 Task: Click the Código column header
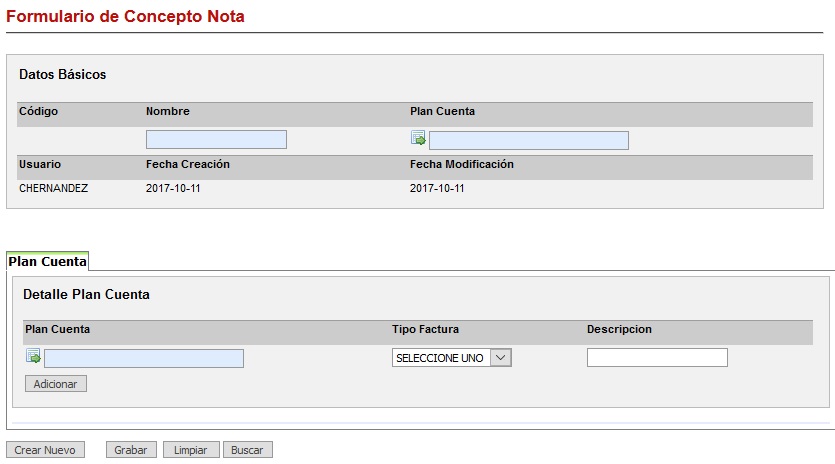(x=39, y=111)
